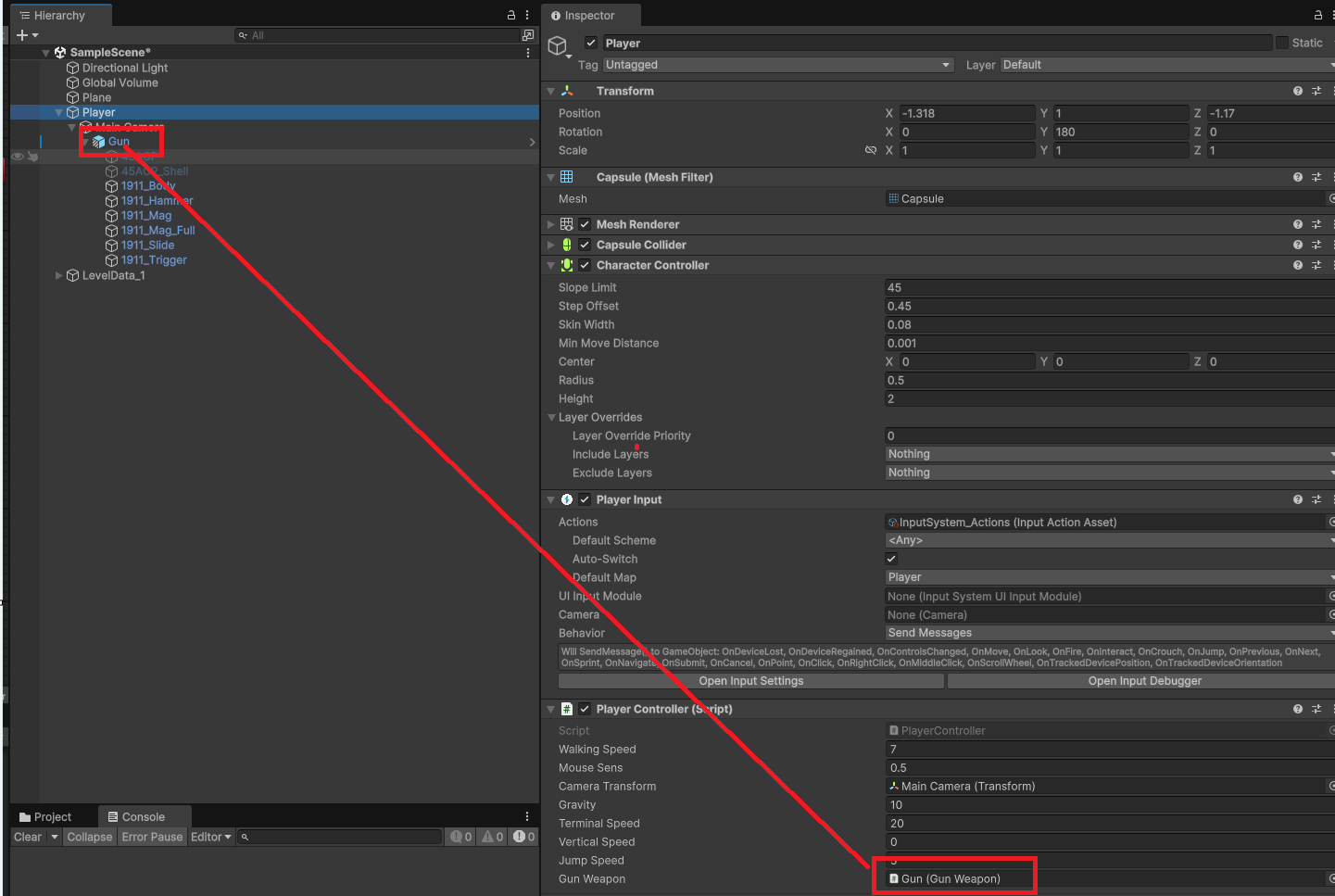The height and width of the screenshot is (896, 1335).
Task: Click the Inspector lock icon
Action: (1317, 16)
